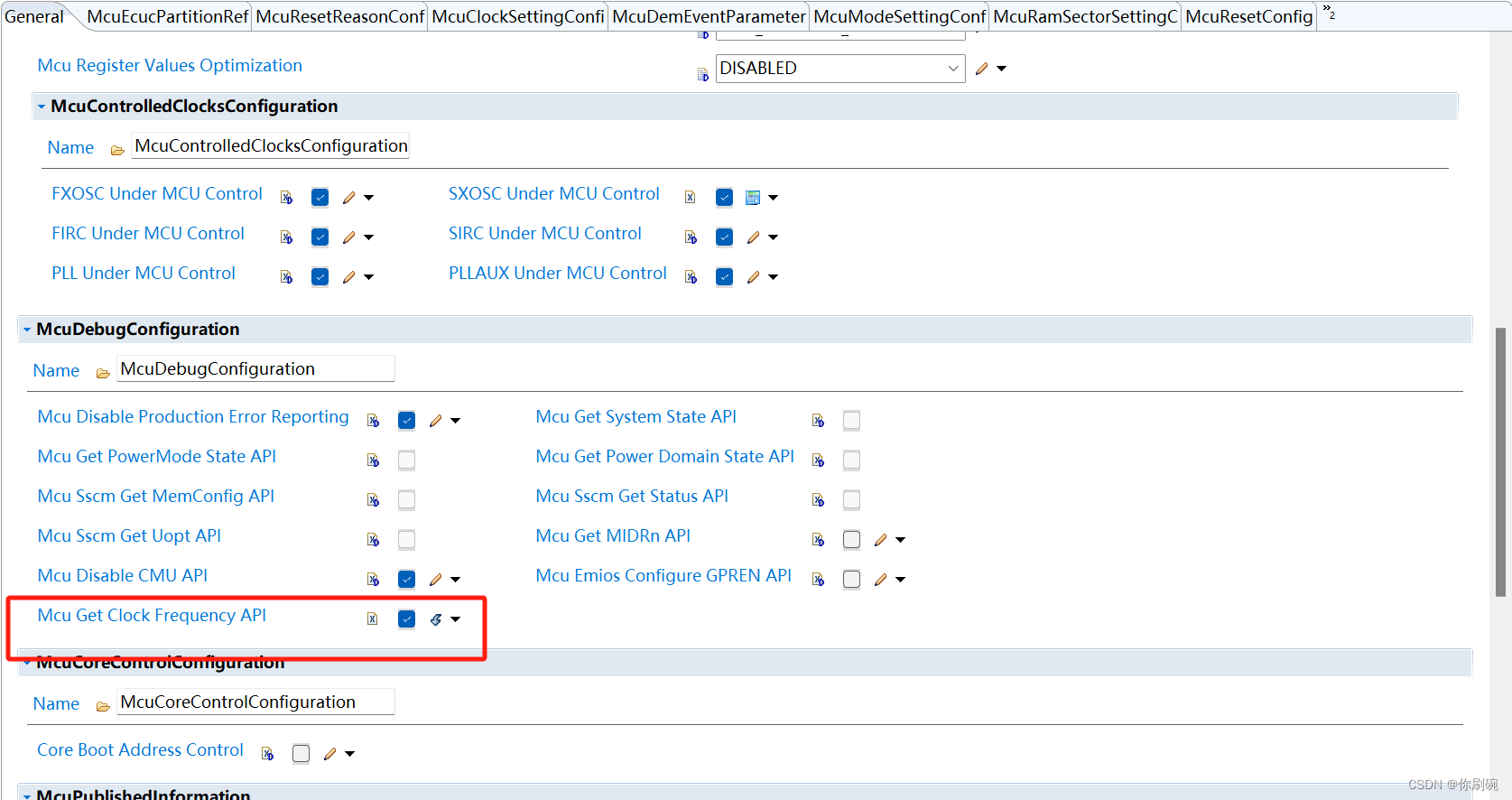Screen dimensions: 1512x800
Task: Collapse McuPublishedInformation section arrow
Action: (27, 795)
